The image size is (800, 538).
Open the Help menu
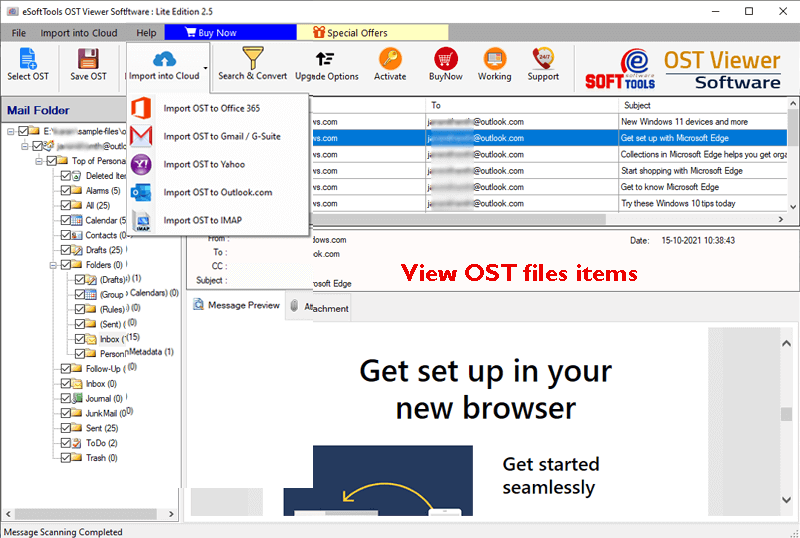coord(146,33)
